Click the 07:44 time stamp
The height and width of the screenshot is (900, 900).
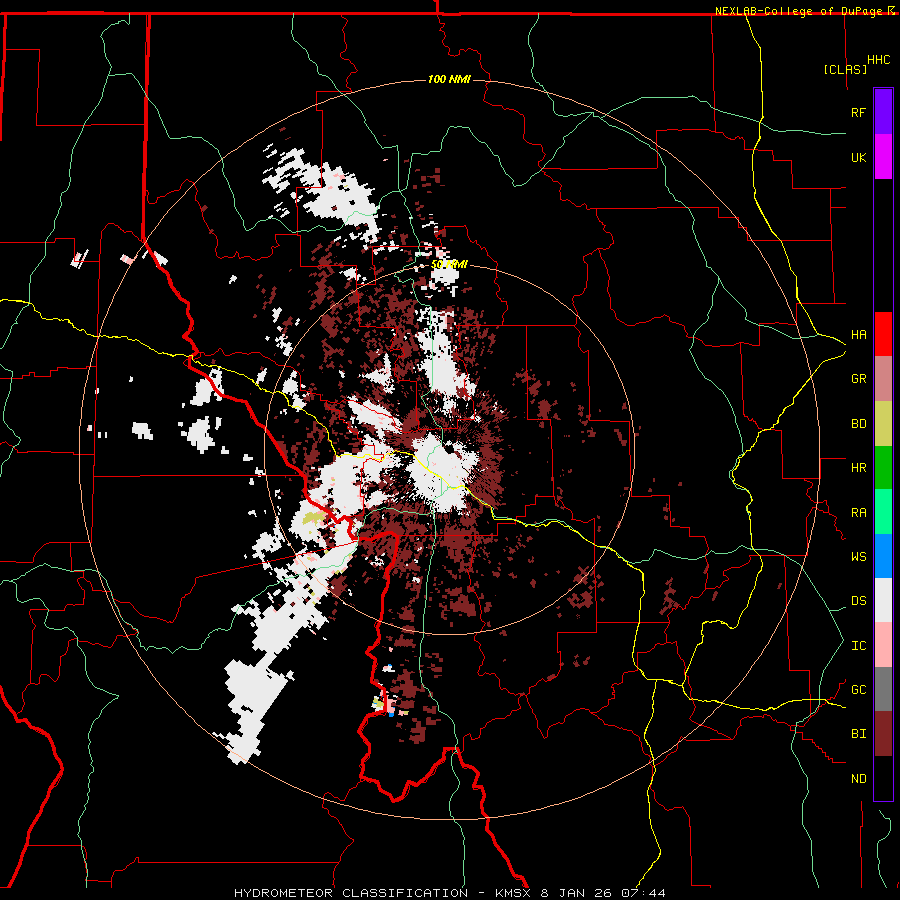click(x=645, y=893)
